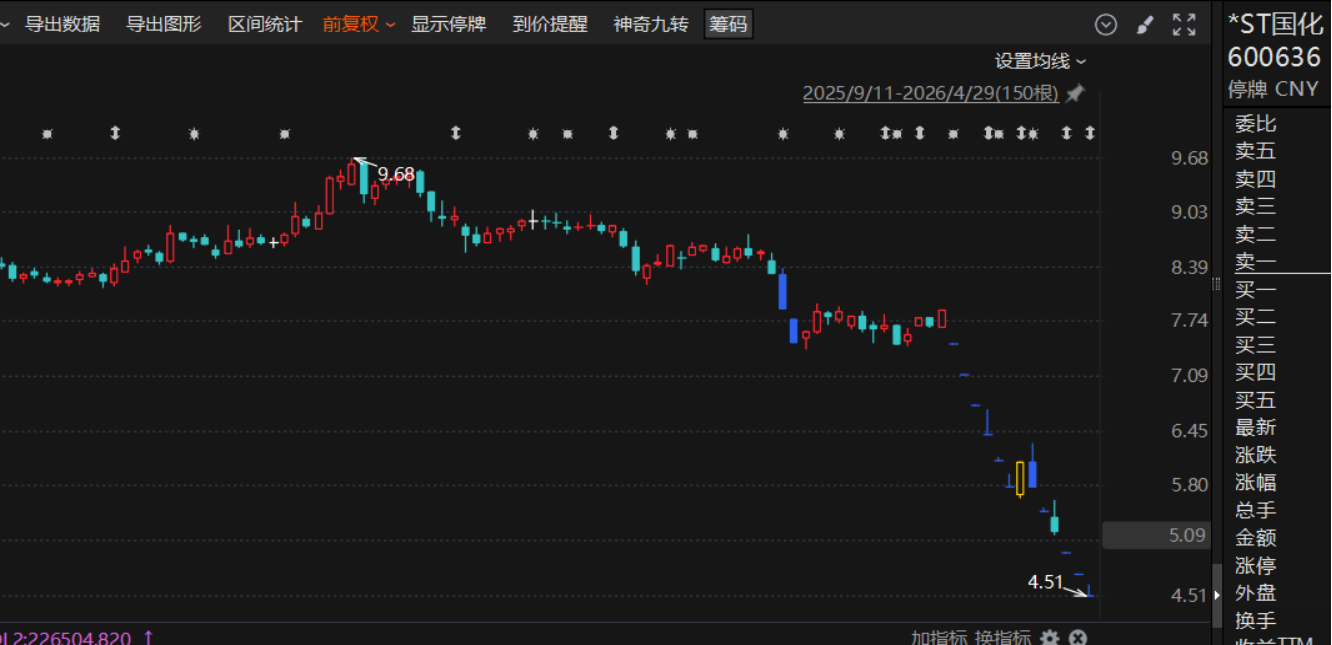Screen dimensions: 1332x645
Task: Click the rightmost up-down arrow event marker
Action: tap(1090, 132)
